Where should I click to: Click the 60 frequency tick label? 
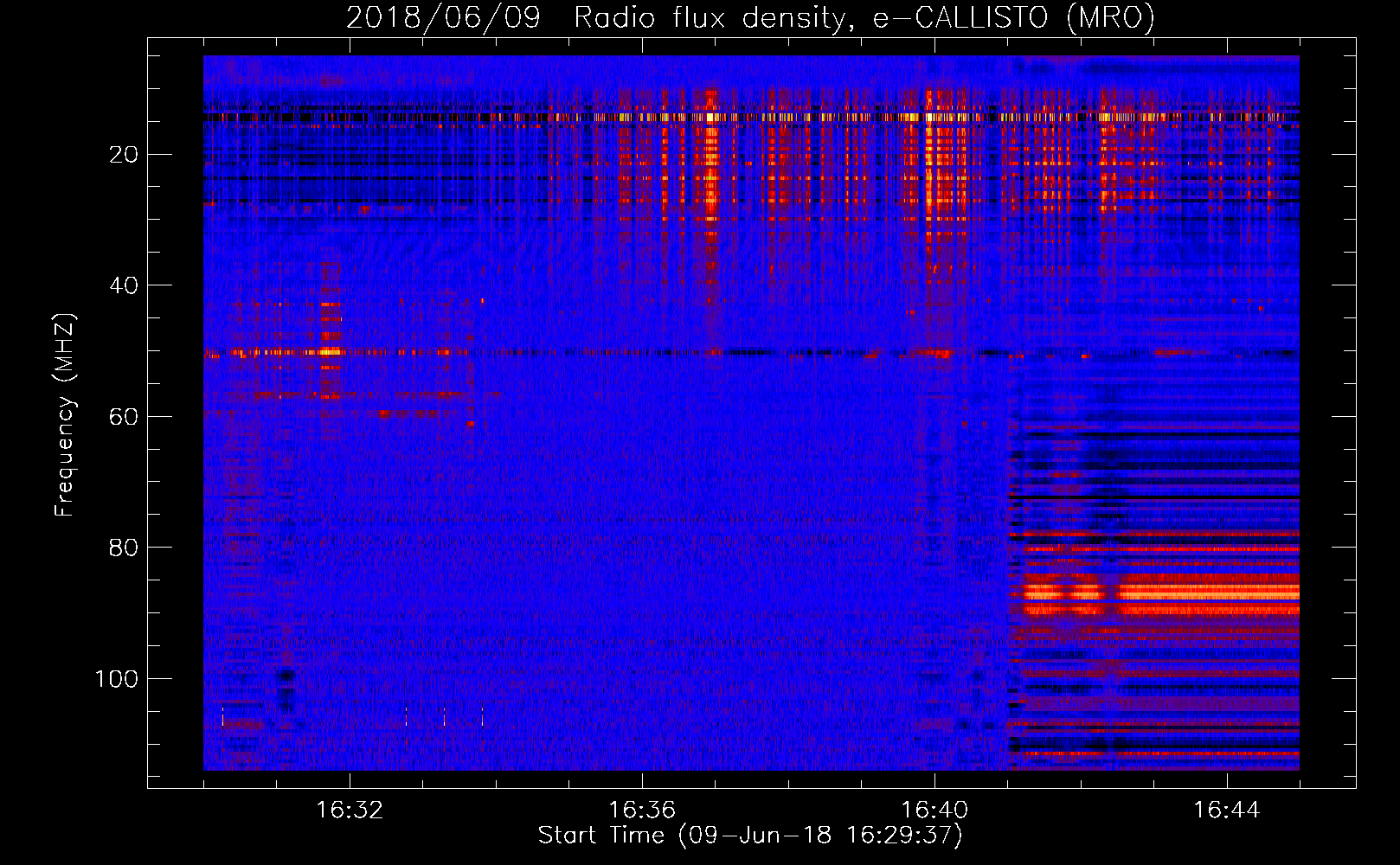point(125,417)
